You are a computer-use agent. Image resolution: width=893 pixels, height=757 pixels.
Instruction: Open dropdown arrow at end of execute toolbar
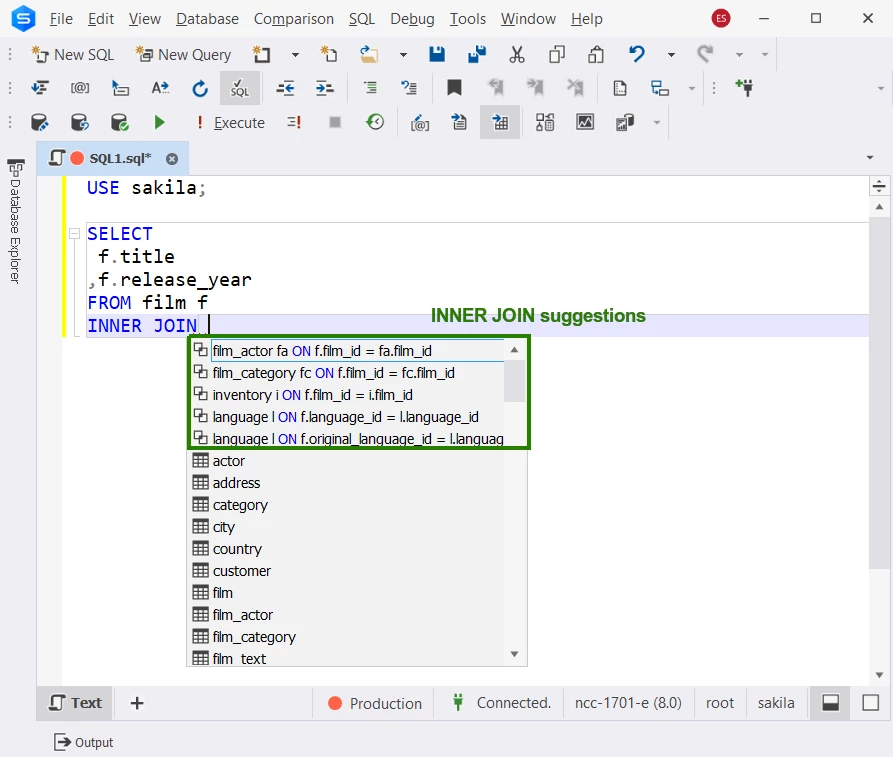click(657, 122)
